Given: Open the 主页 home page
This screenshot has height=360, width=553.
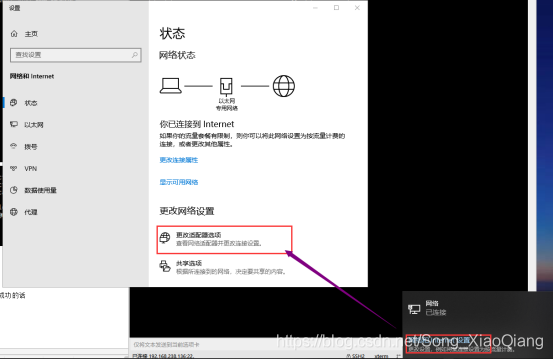Looking at the screenshot, I should tap(31, 34).
